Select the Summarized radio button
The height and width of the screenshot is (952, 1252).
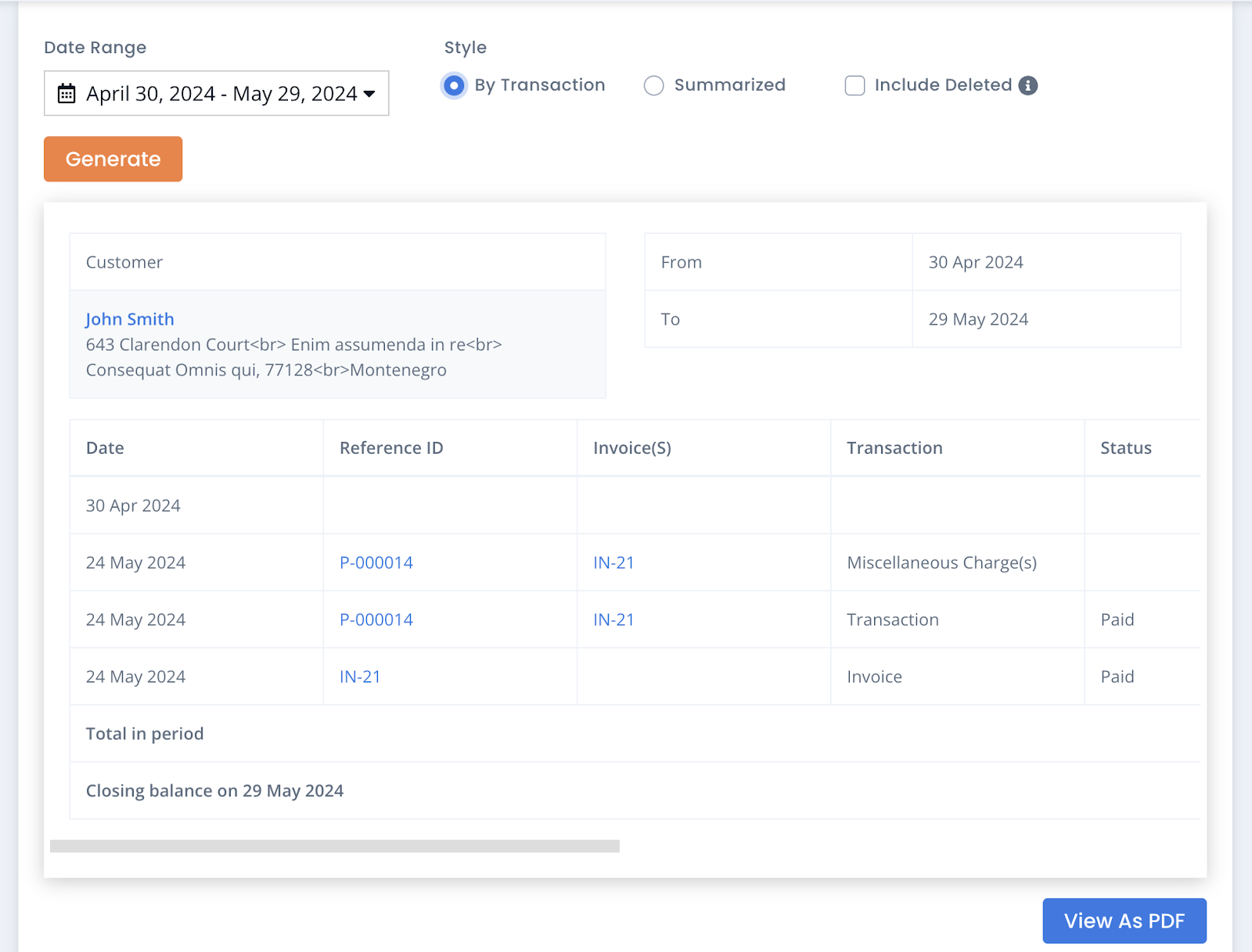click(653, 85)
